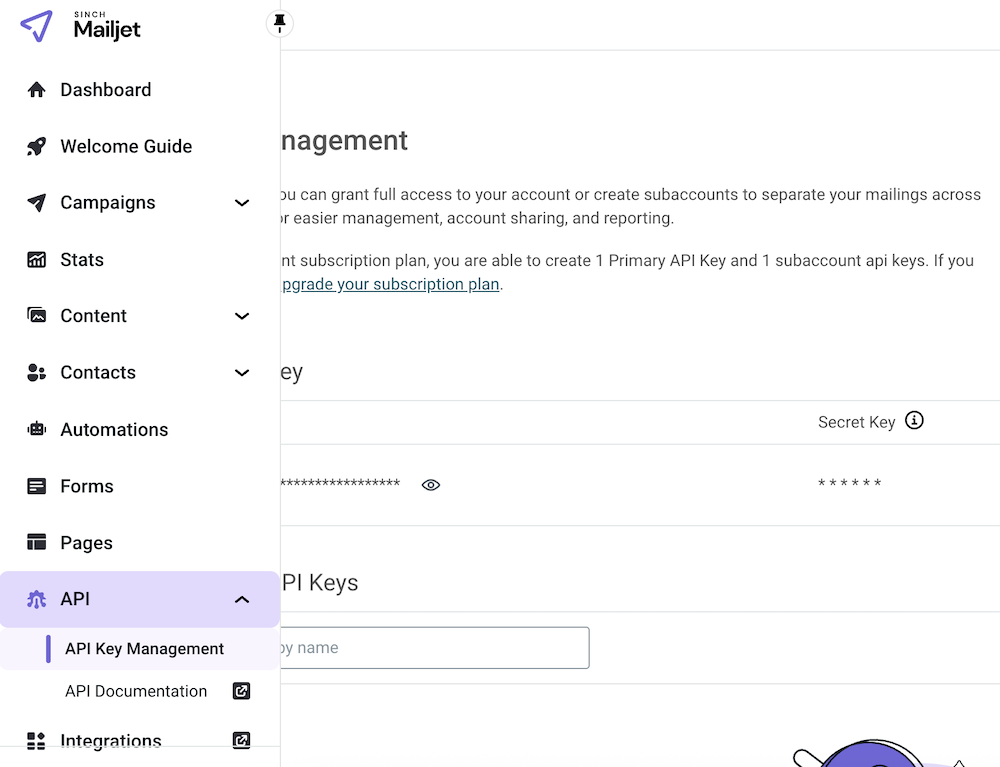1000x767 pixels.
Task: Expand the Campaigns submenu chevron
Action: click(241, 203)
